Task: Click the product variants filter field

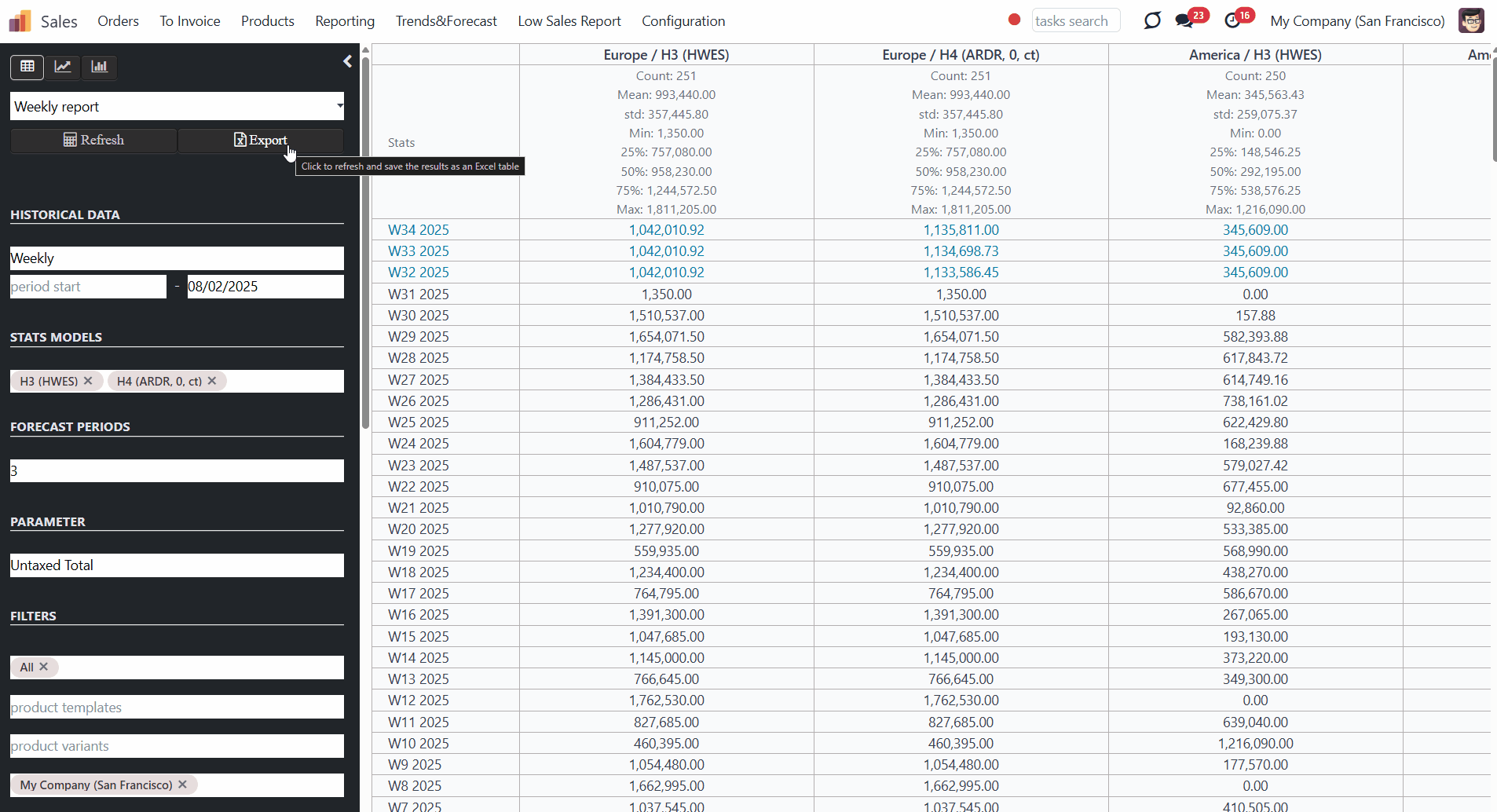Action: (178, 746)
